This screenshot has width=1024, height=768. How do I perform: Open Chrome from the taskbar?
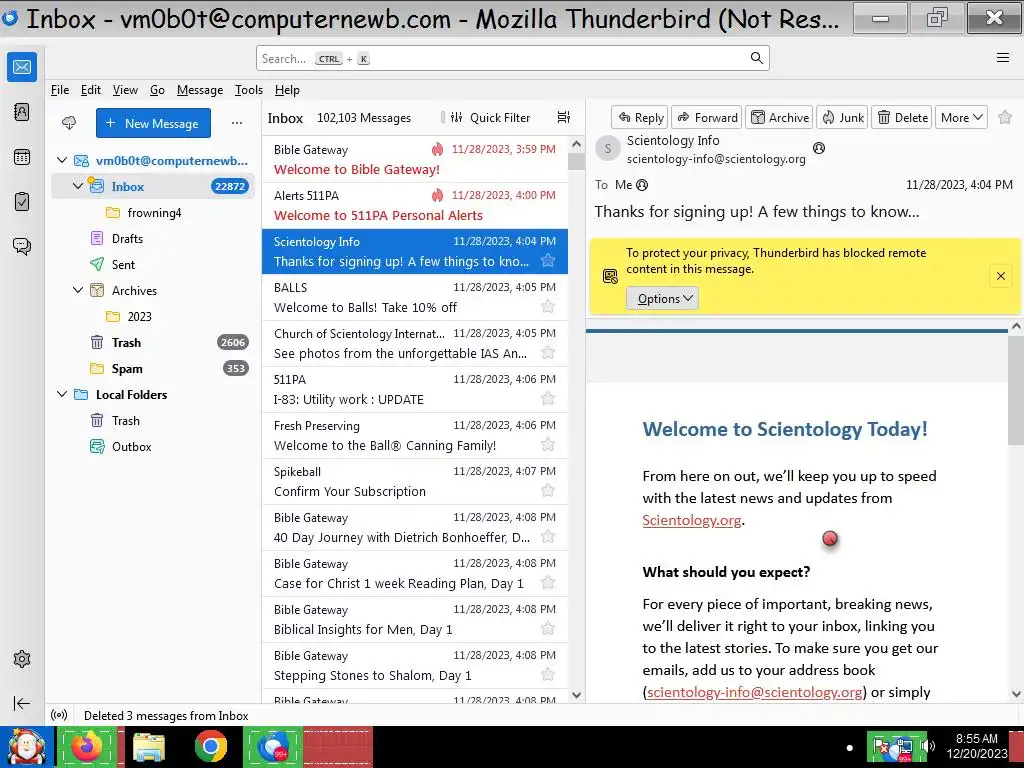pyautogui.click(x=210, y=747)
